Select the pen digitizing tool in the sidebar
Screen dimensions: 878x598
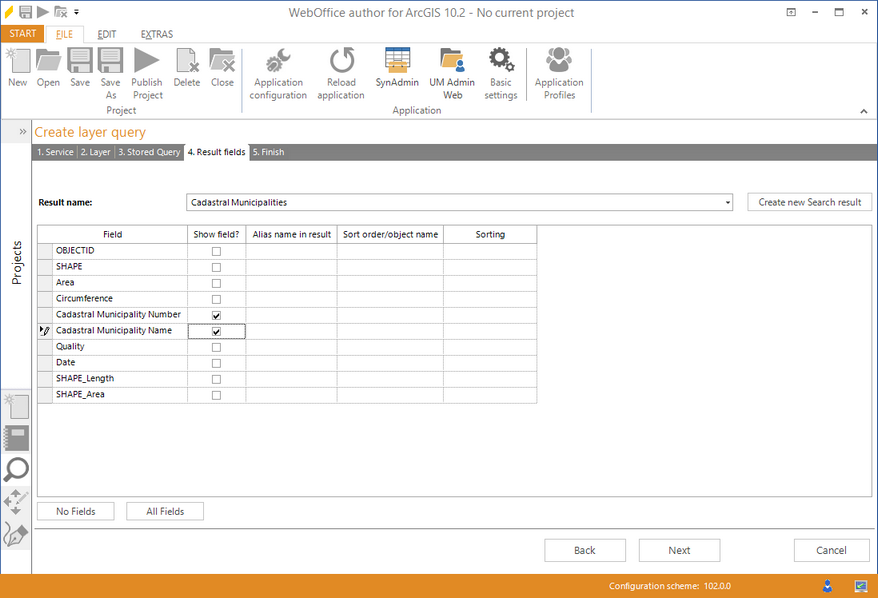[16, 535]
